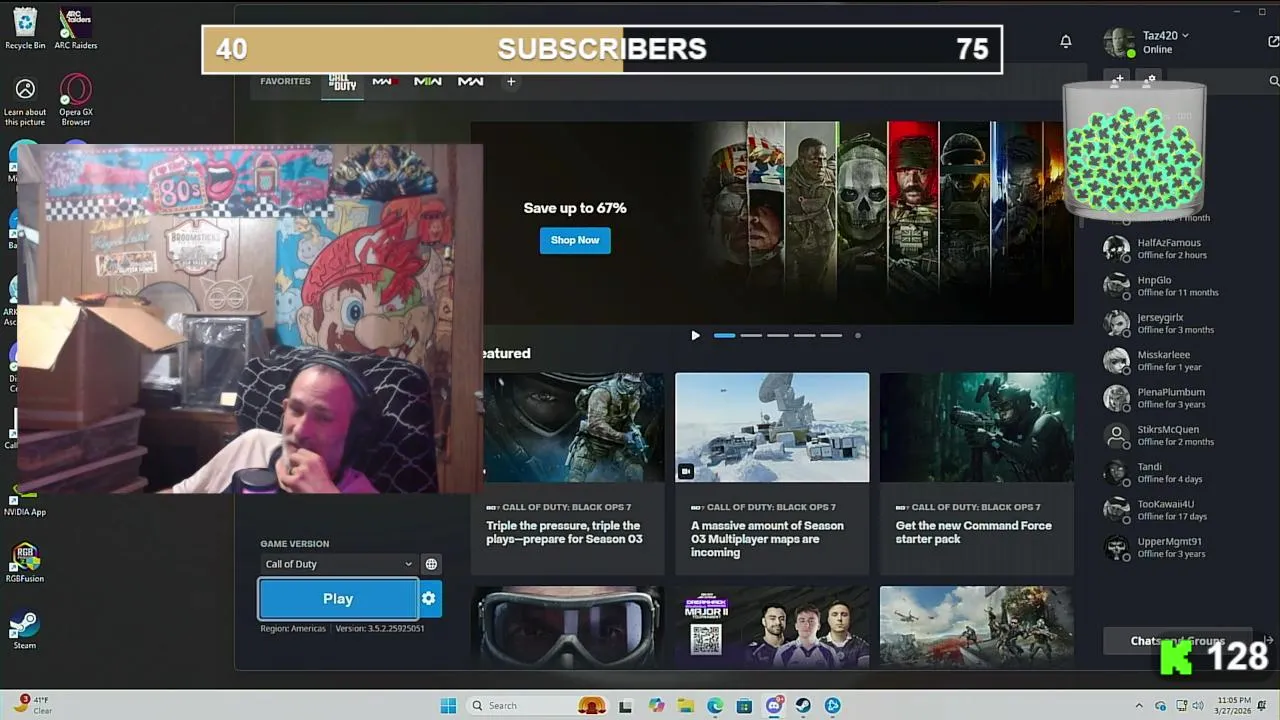
Task: Open game settings gear beside Play
Action: 429,599
